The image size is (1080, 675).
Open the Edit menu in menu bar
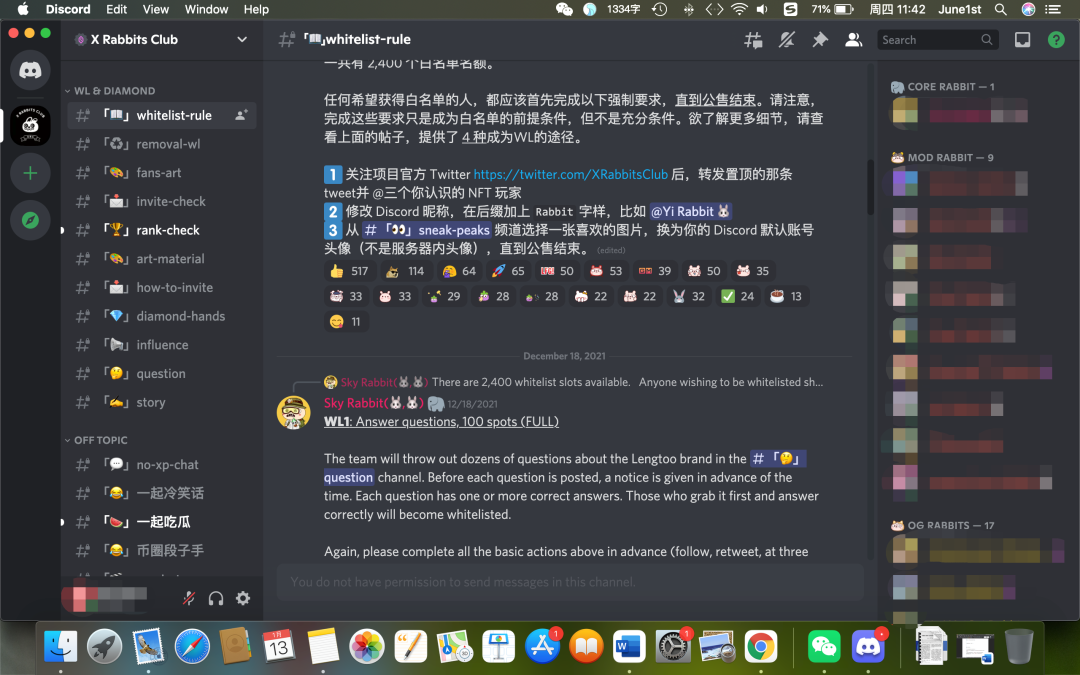(116, 9)
